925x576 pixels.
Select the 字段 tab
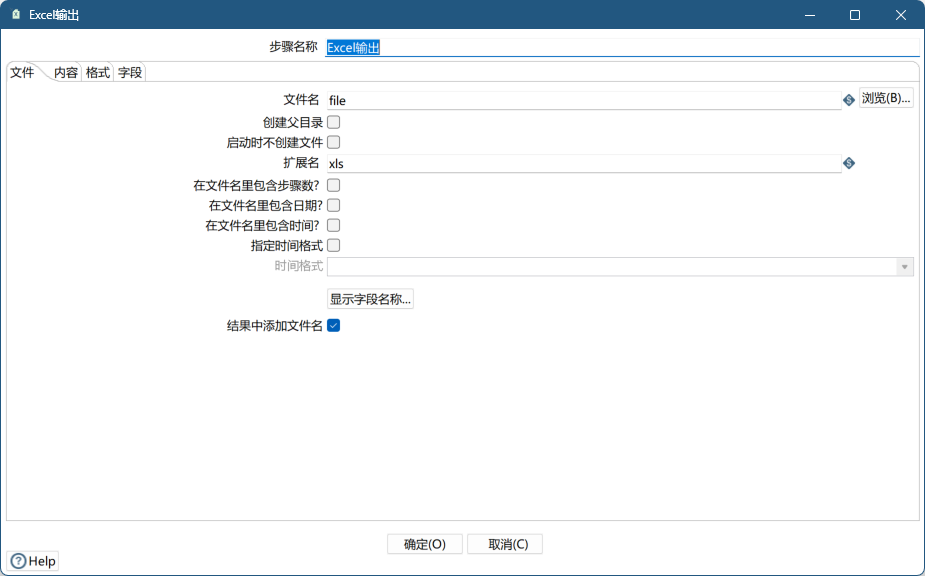coord(129,72)
